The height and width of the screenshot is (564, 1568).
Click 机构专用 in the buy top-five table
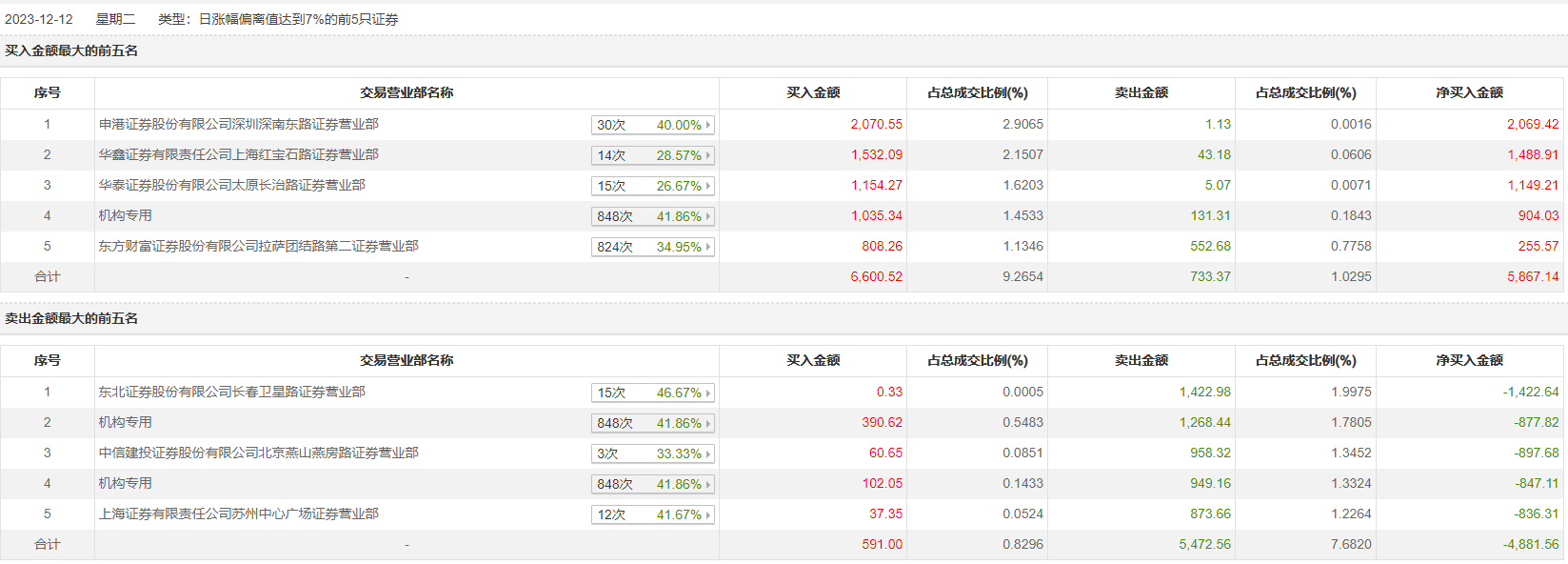point(125,215)
